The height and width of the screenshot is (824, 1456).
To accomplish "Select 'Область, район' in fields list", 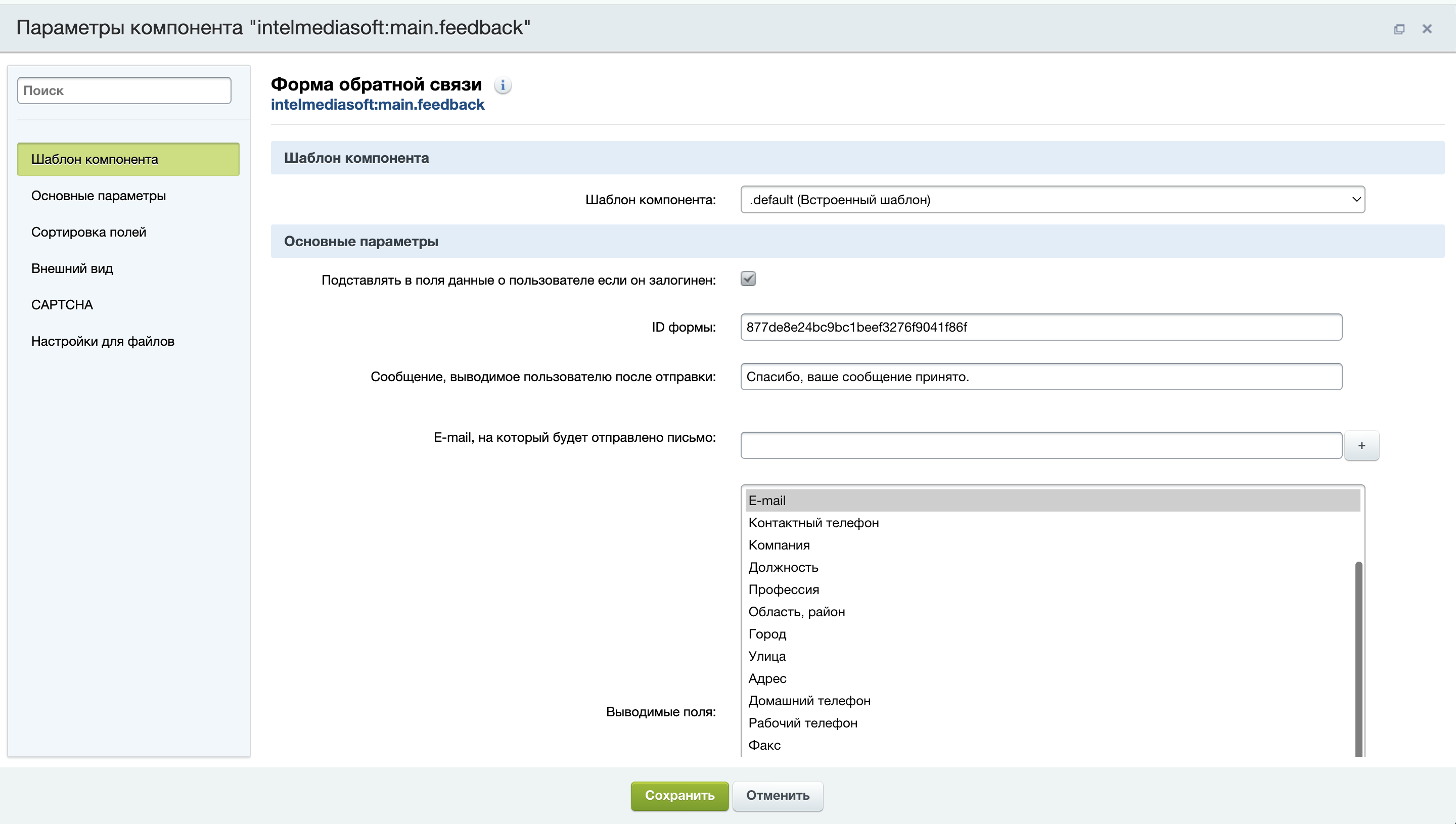I will [1053, 612].
